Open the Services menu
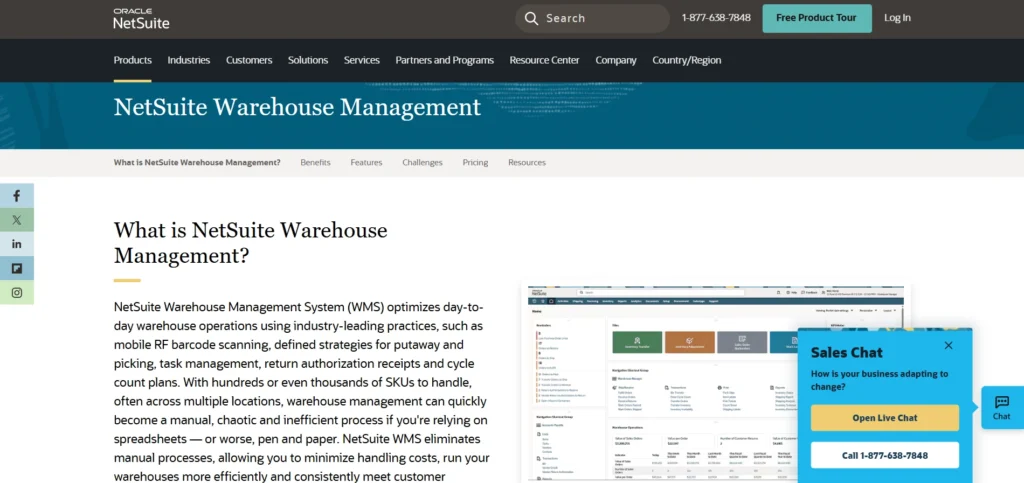Screen dimensions: 1024x483 tap(362, 60)
